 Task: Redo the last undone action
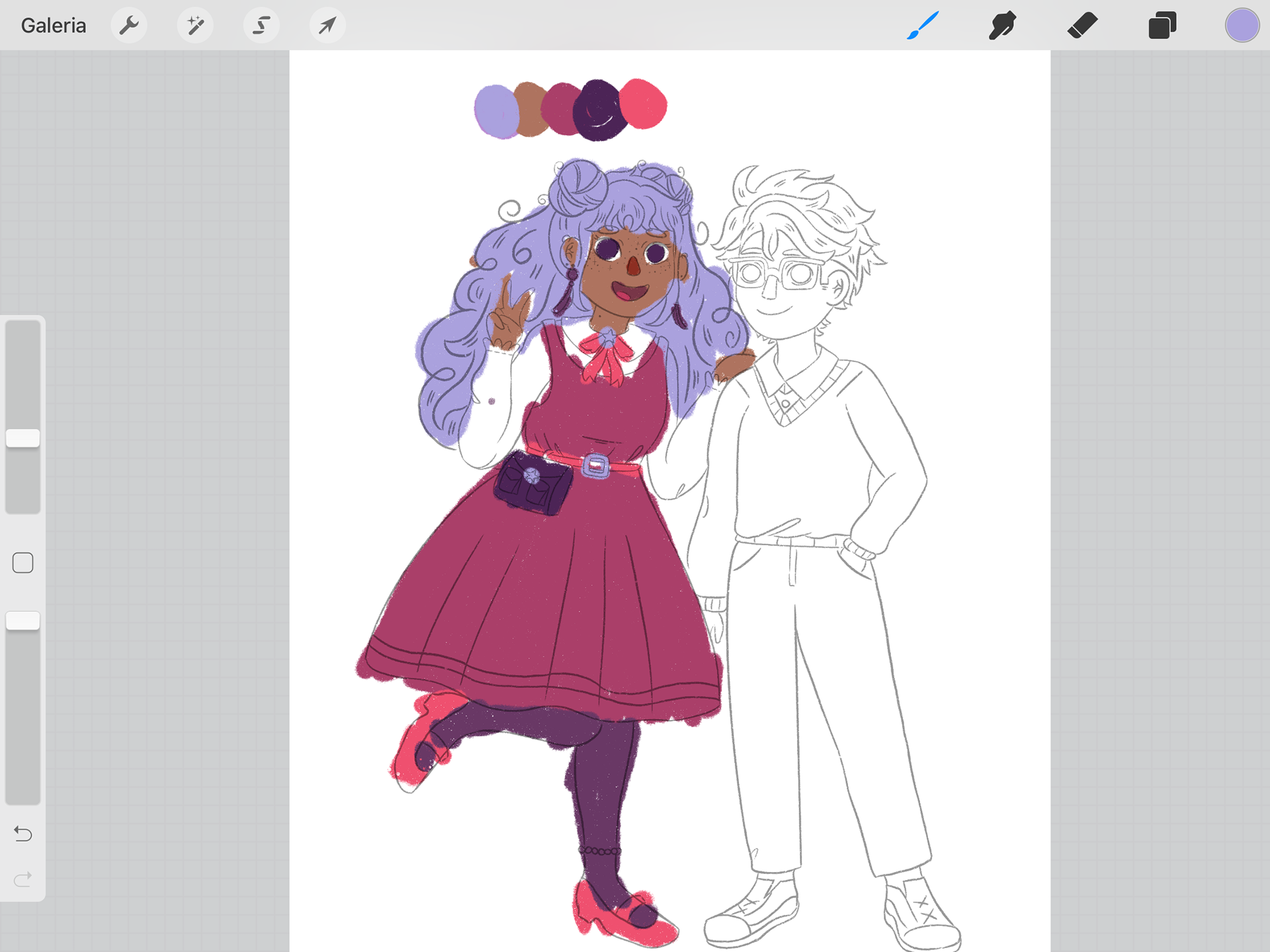click(23, 879)
